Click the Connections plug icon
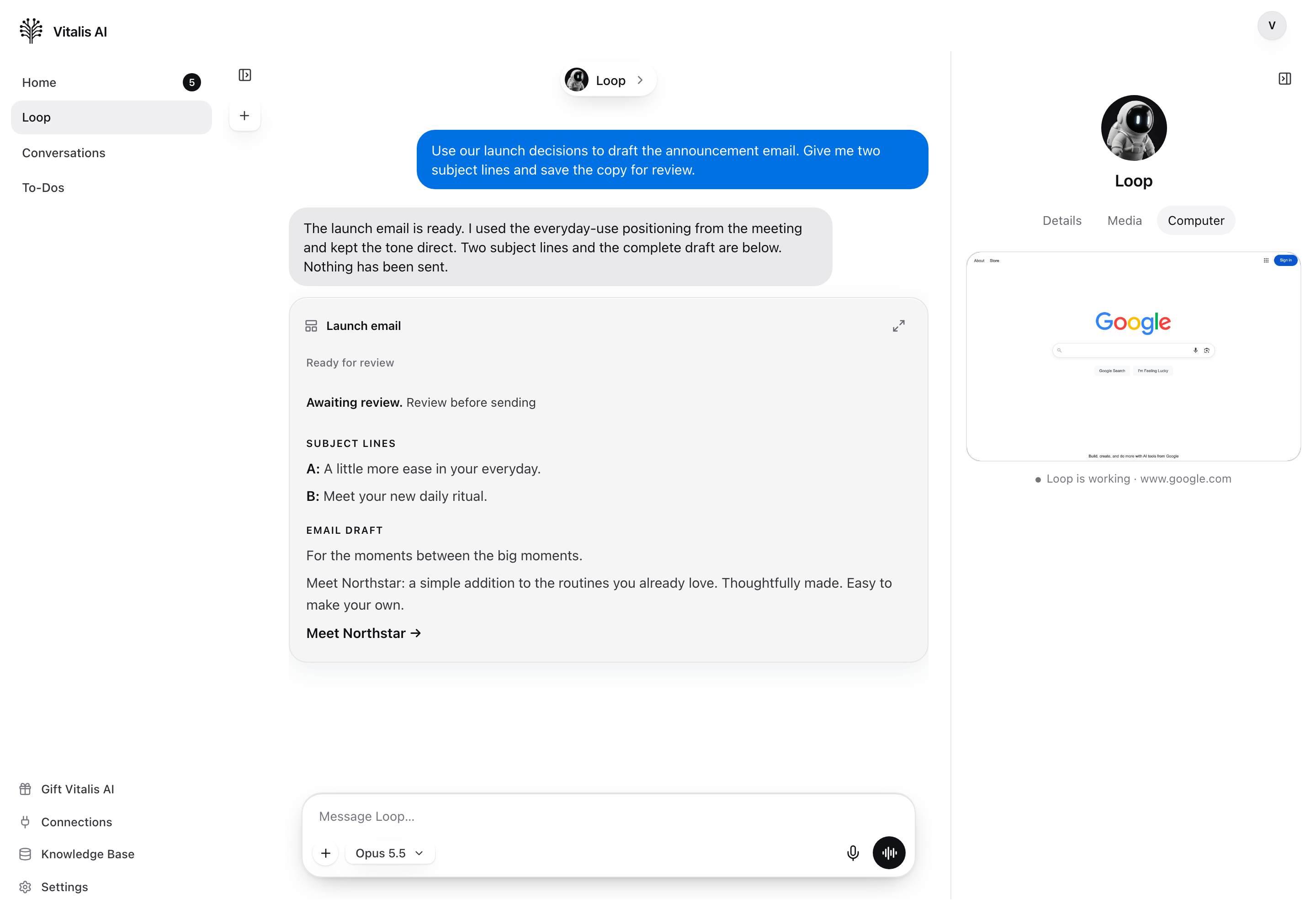 coord(25,822)
